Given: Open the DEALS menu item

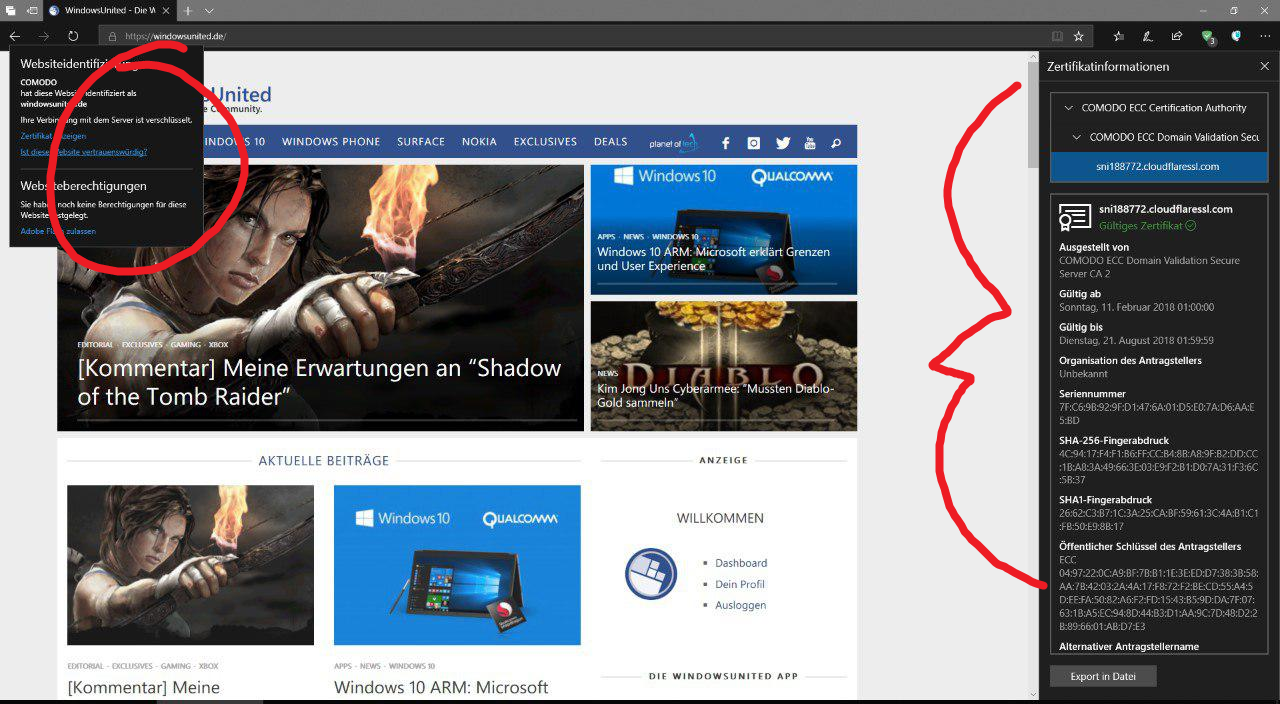Looking at the screenshot, I should [611, 142].
